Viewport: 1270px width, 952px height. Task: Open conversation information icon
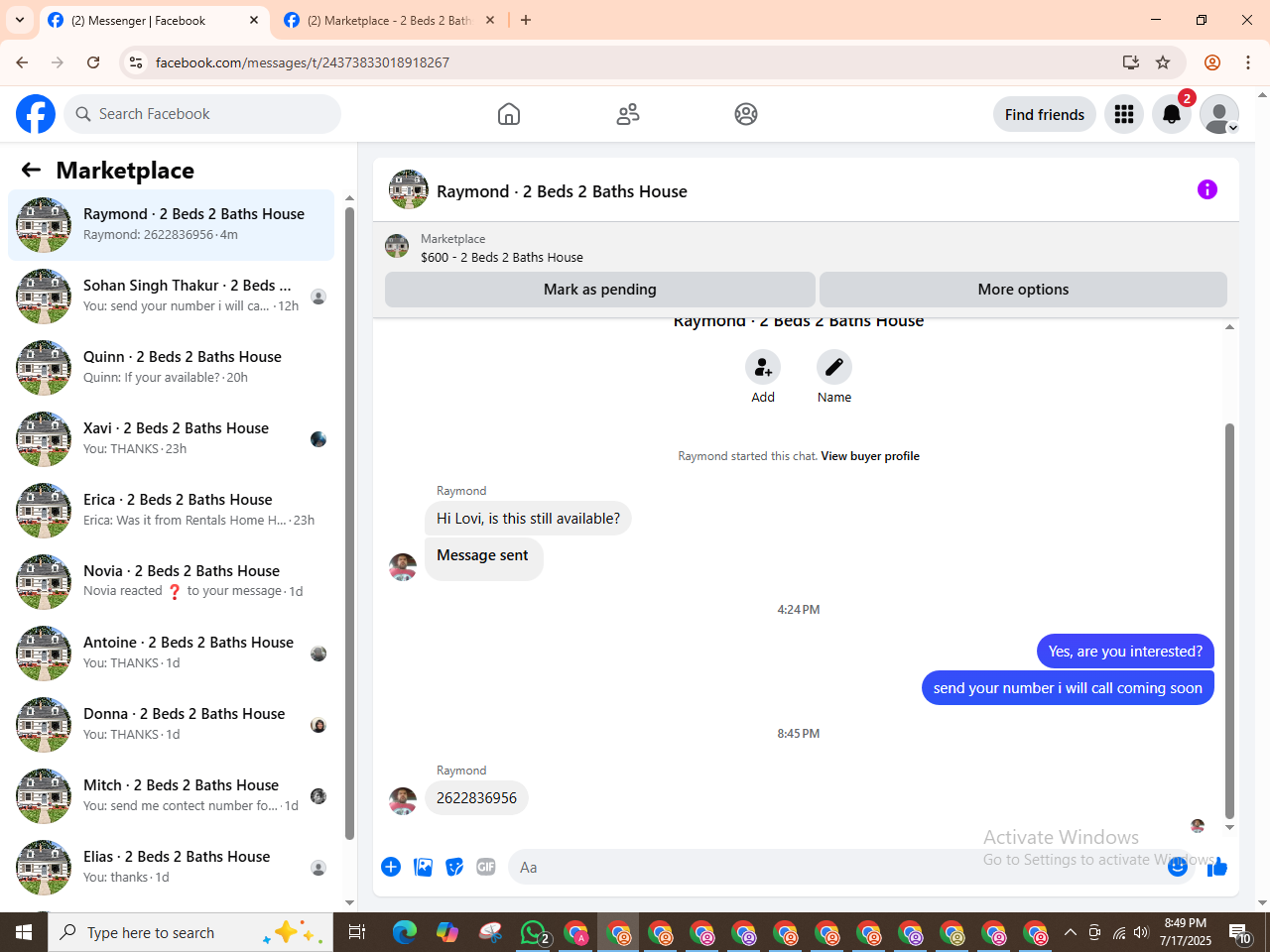click(1207, 189)
